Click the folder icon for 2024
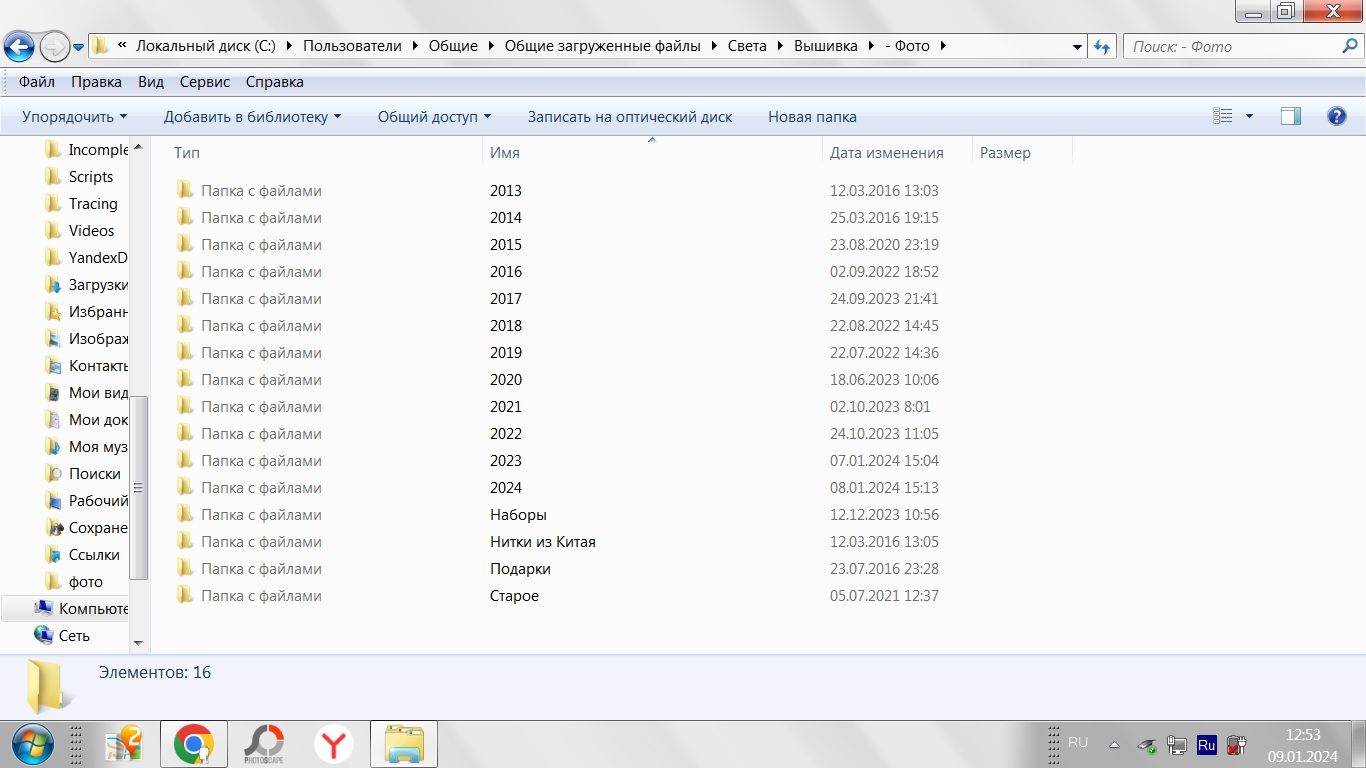1366x768 pixels. click(x=184, y=487)
